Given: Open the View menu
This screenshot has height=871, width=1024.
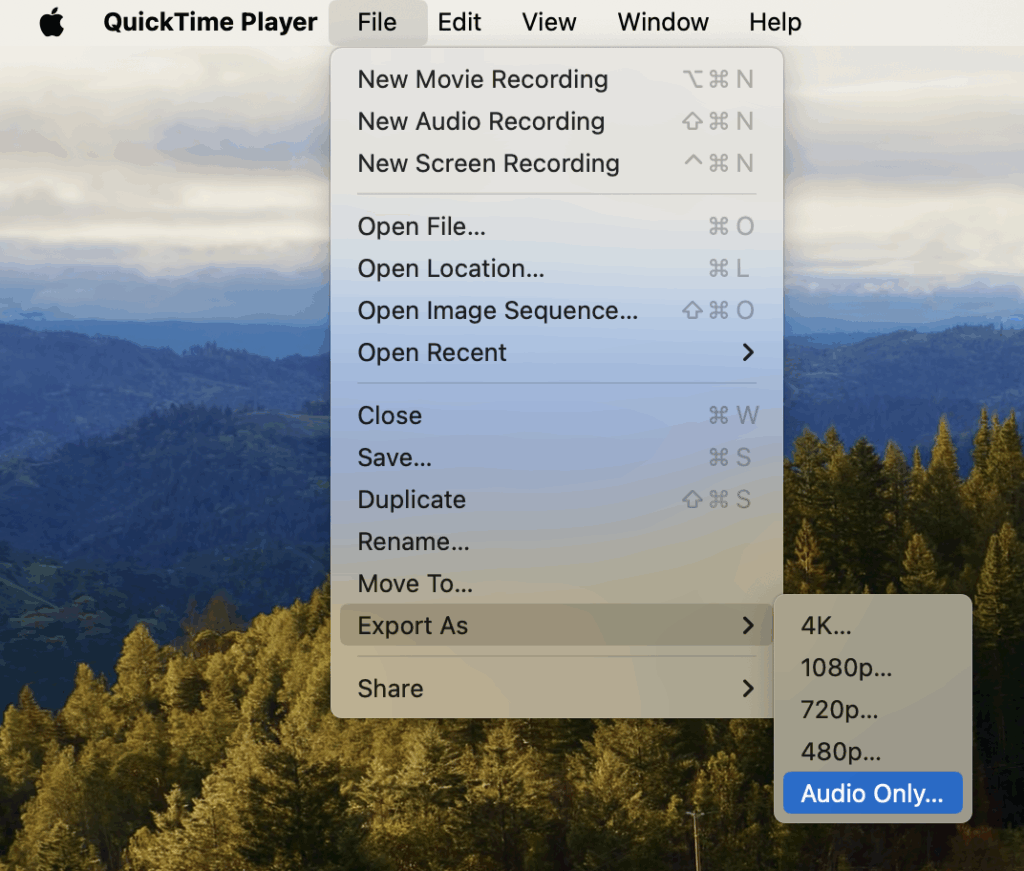Looking at the screenshot, I should (549, 22).
